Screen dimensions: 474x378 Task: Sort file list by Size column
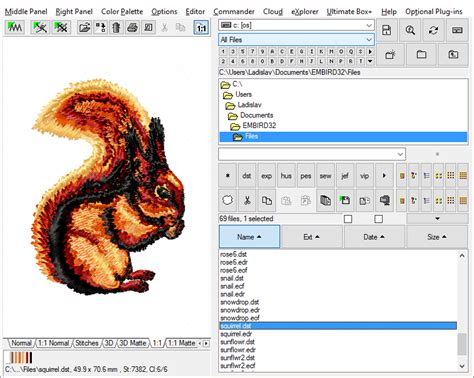(437, 237)
